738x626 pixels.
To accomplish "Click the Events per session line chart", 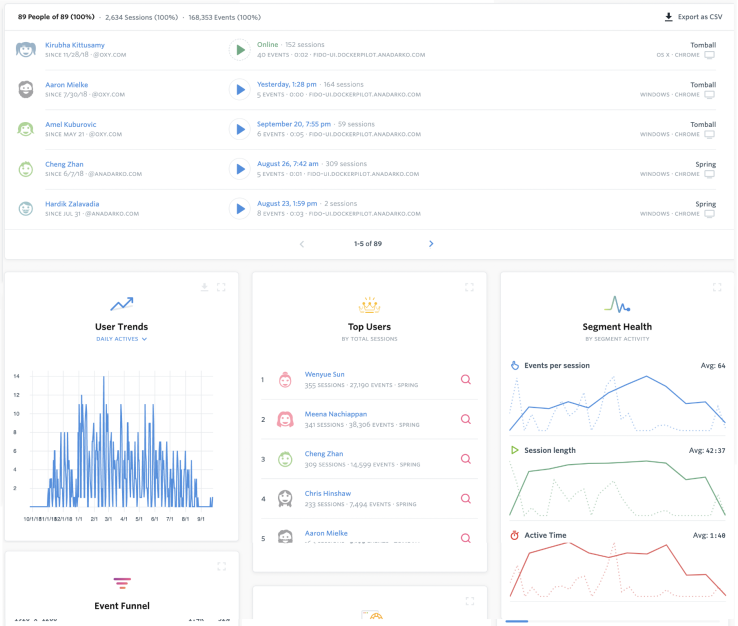I will (617, 403).
